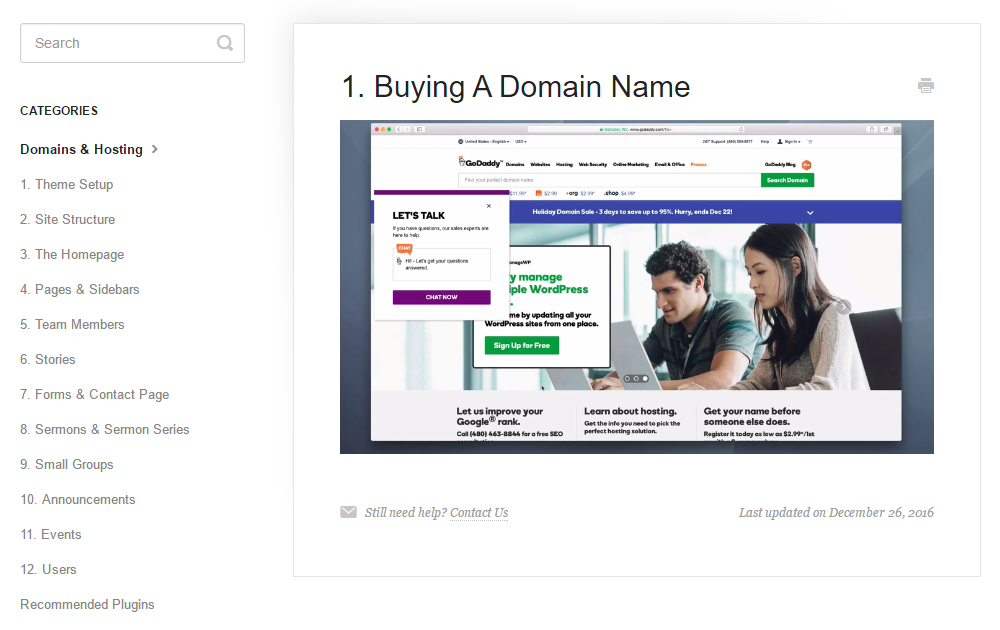Open the 12. Users category
The width and height of the screenshot is (1000, 630).
(48, 569)
